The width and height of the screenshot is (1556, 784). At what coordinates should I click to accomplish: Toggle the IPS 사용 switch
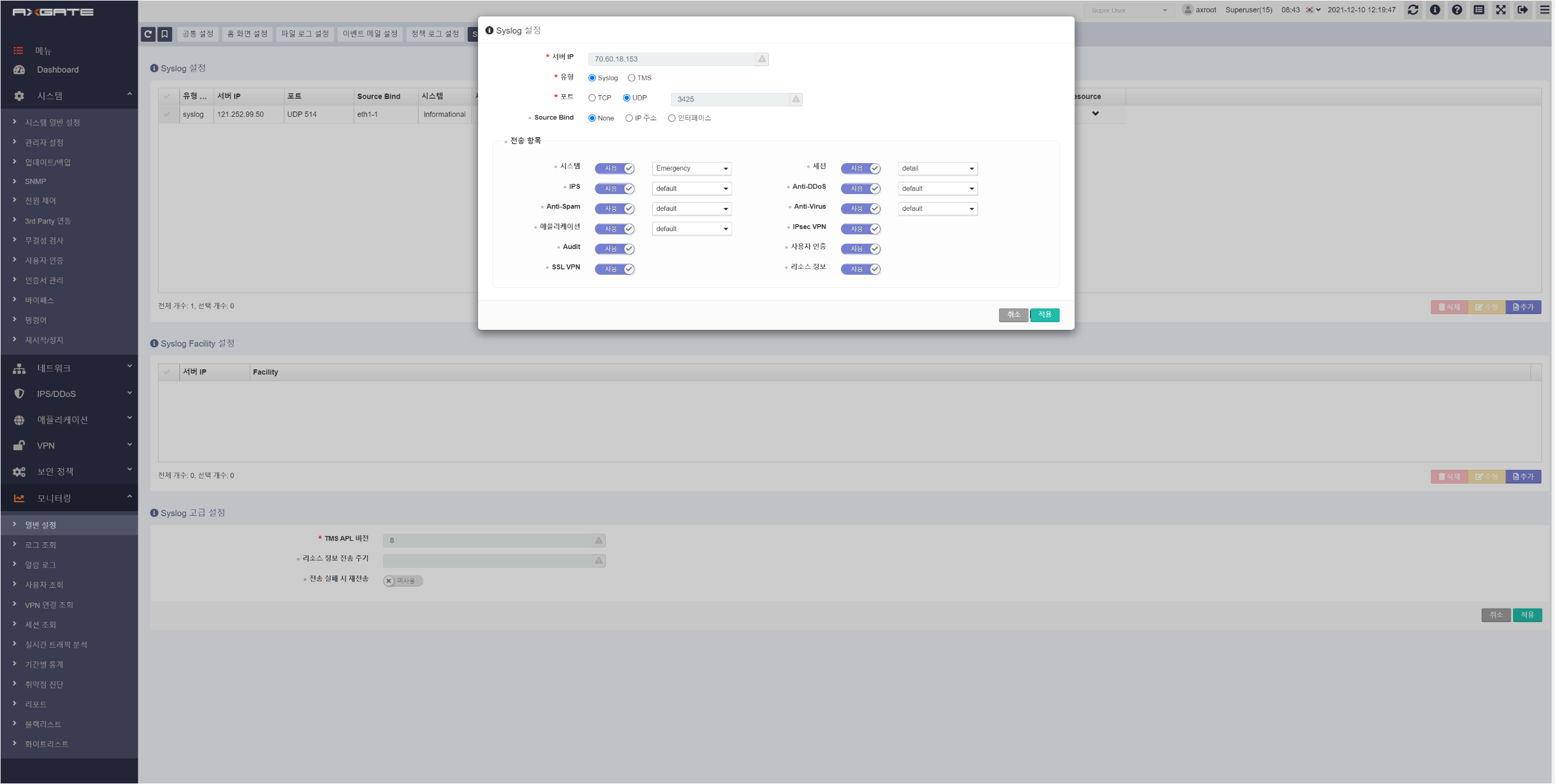point(615,188)
